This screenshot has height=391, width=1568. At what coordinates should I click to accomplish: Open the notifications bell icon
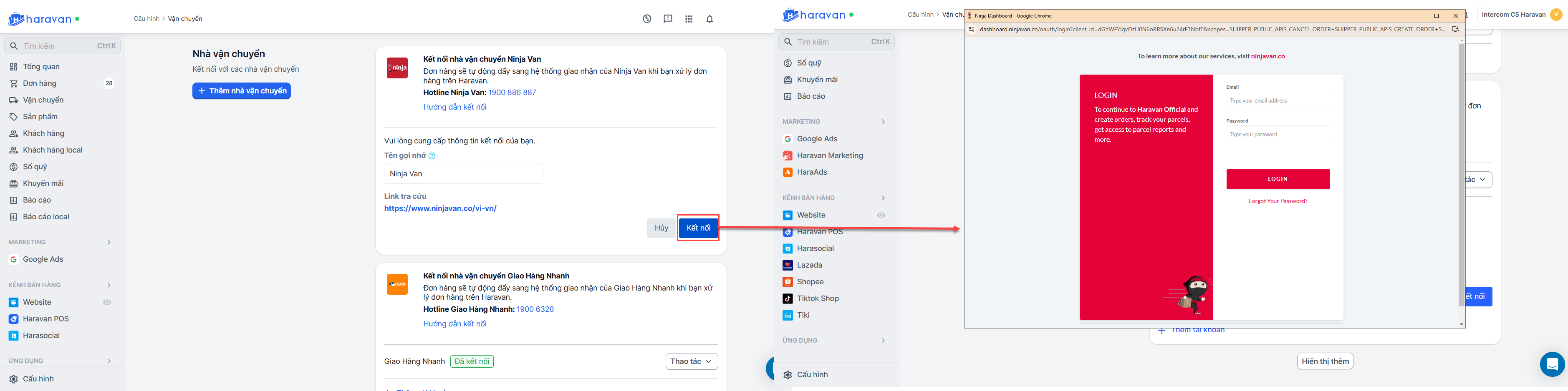tap(710, 19)
